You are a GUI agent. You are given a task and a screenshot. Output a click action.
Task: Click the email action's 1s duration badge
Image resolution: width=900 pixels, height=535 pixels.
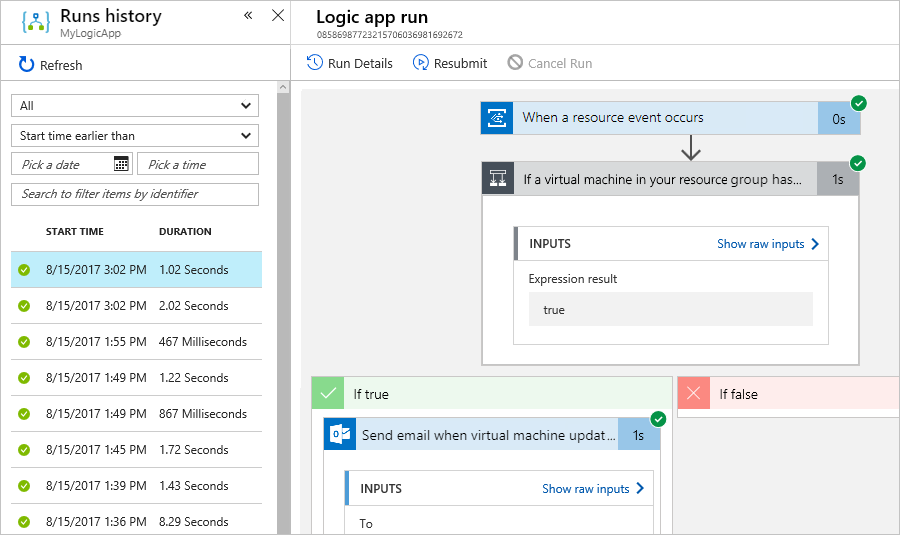pos(639,435)
